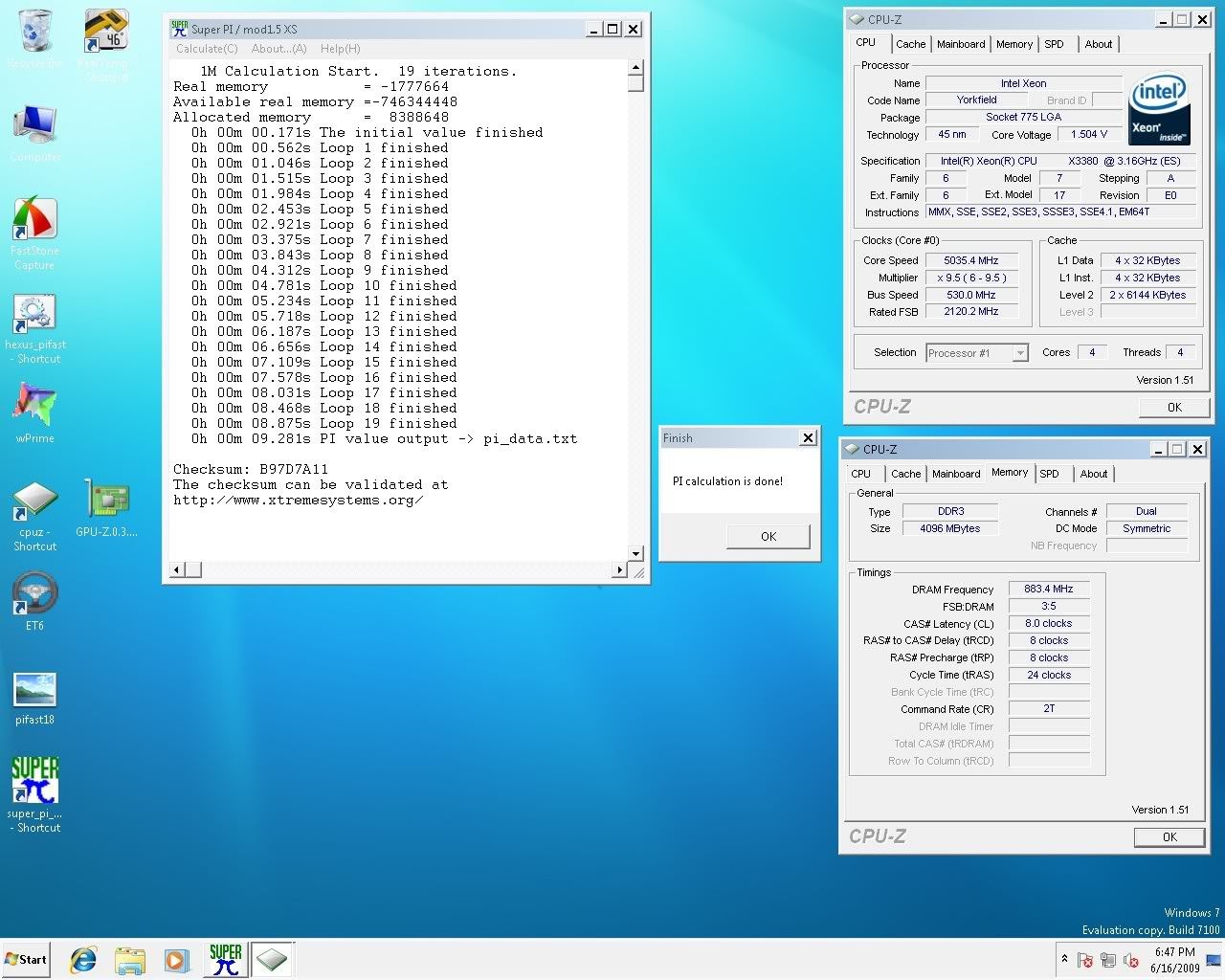This screenshot has width=1225, height=980.
Task: Click Intel Xeon logo in CPU-Z
Action: click(x=1159, y=110)
